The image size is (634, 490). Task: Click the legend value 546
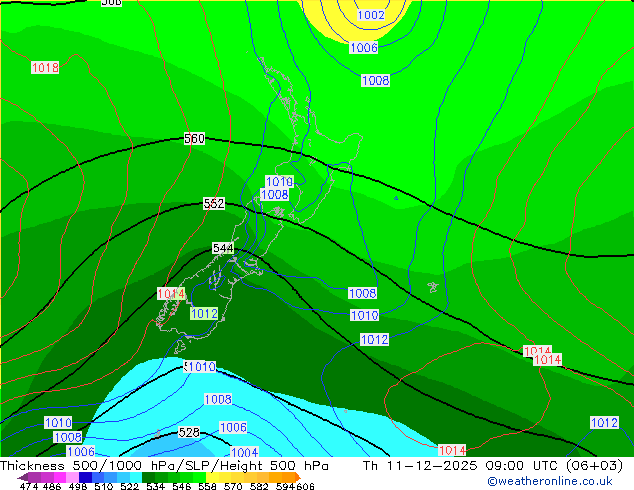pyautogui.click(x=181, y=486)
